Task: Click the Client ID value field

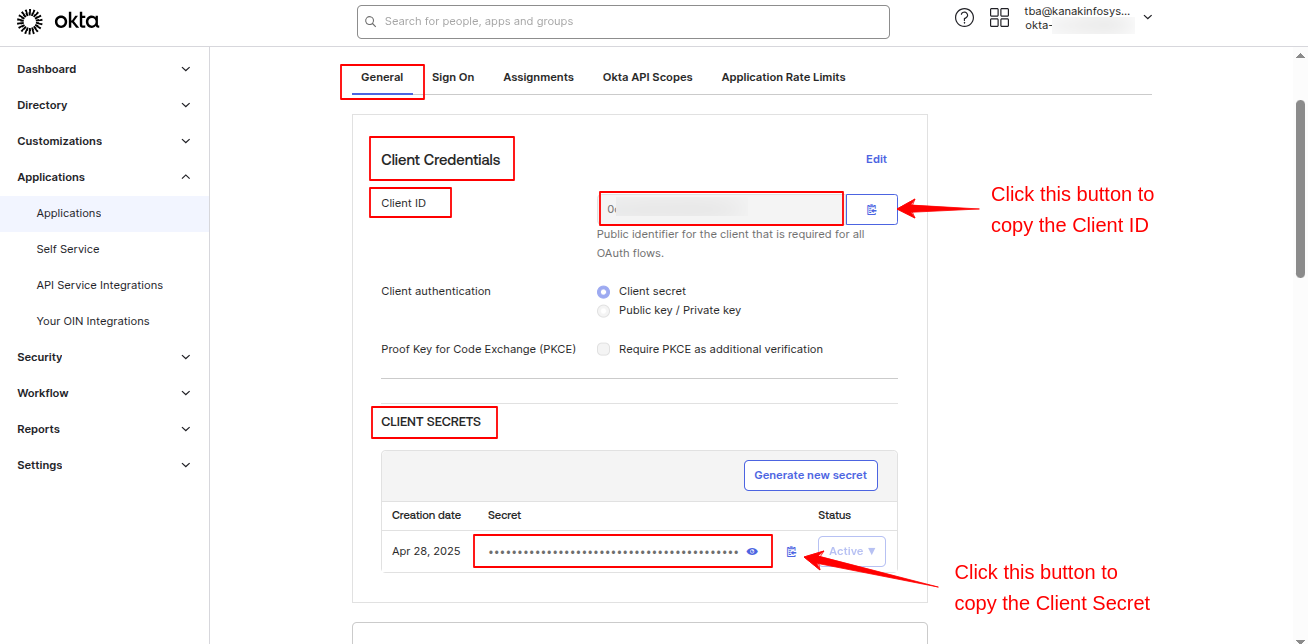Action: pyautogui.click(x=721, y=209)
